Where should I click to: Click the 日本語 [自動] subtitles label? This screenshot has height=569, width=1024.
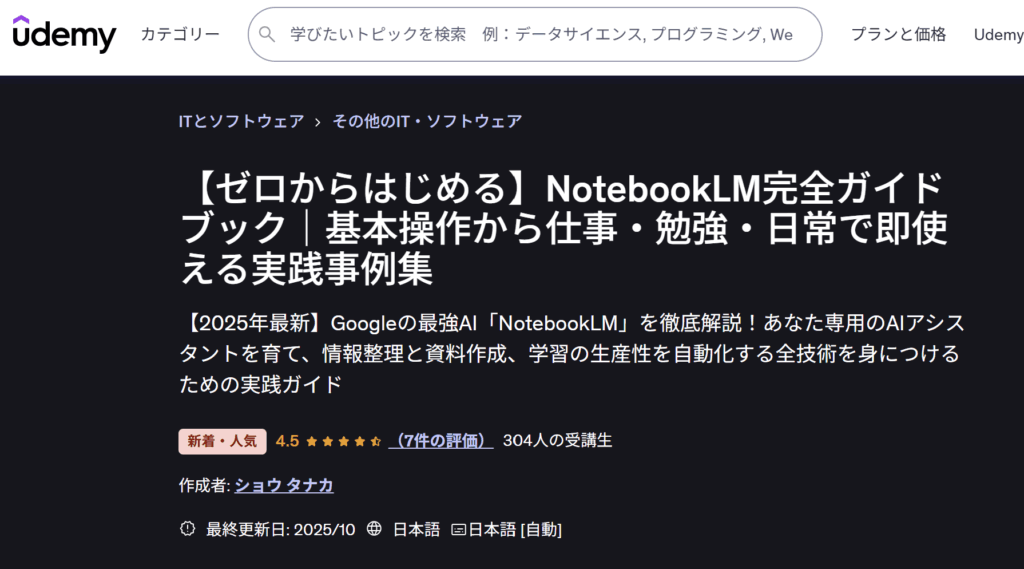[x=515, y=529]
